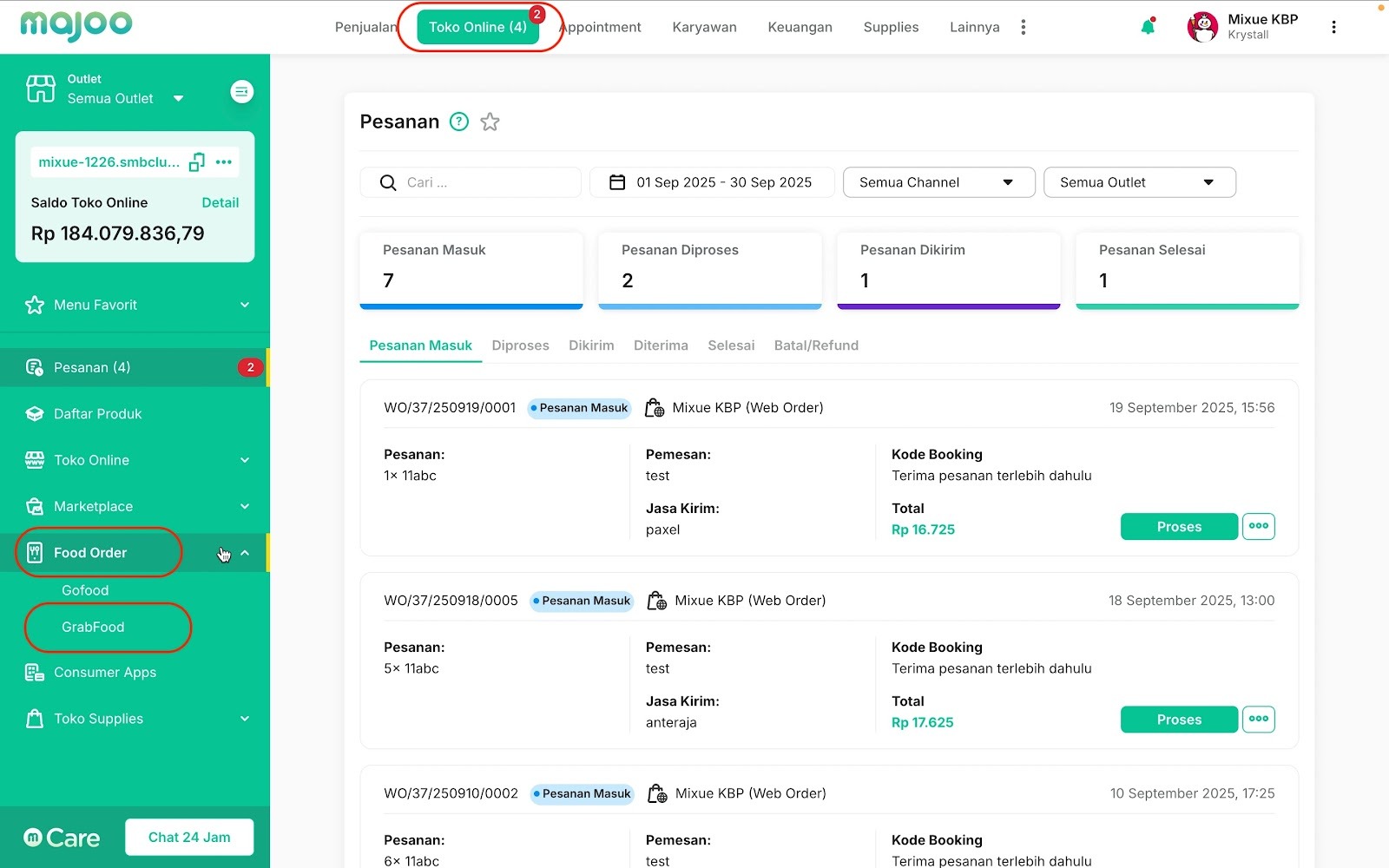The height and width of the screenshot is (868, 1389).
Task: Switch to the Diproses tab
Action: point(520,345)
